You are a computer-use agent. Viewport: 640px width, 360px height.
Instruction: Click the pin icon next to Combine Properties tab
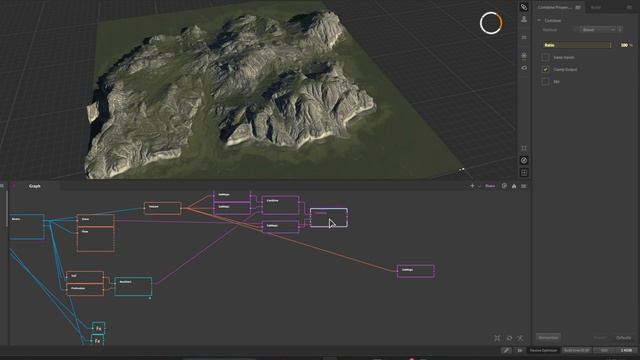[x=578, y=7]
